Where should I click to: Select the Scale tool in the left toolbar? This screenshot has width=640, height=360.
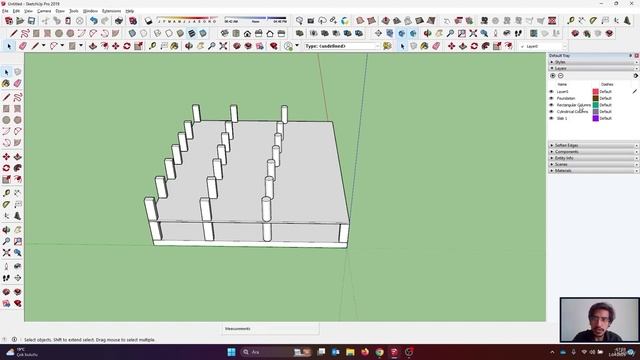coord(6,180)
